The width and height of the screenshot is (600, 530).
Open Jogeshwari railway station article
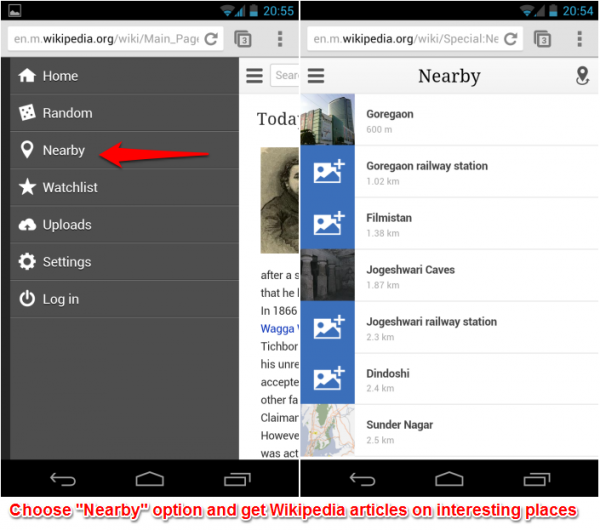450,327
